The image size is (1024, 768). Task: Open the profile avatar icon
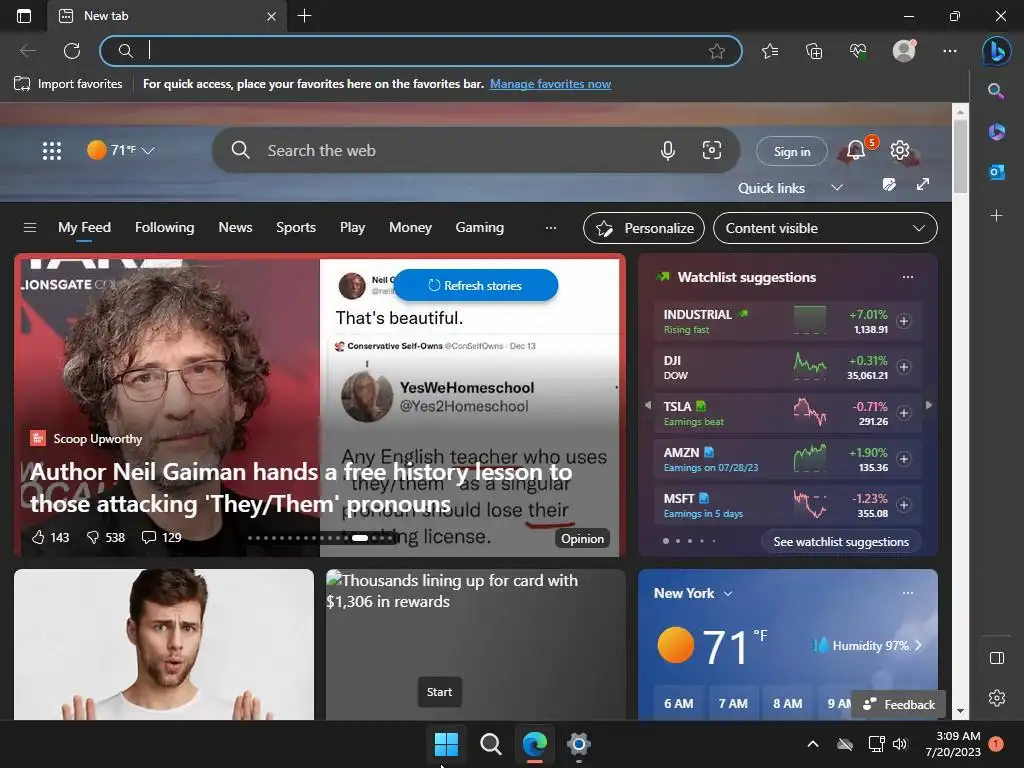pos(904,51)
